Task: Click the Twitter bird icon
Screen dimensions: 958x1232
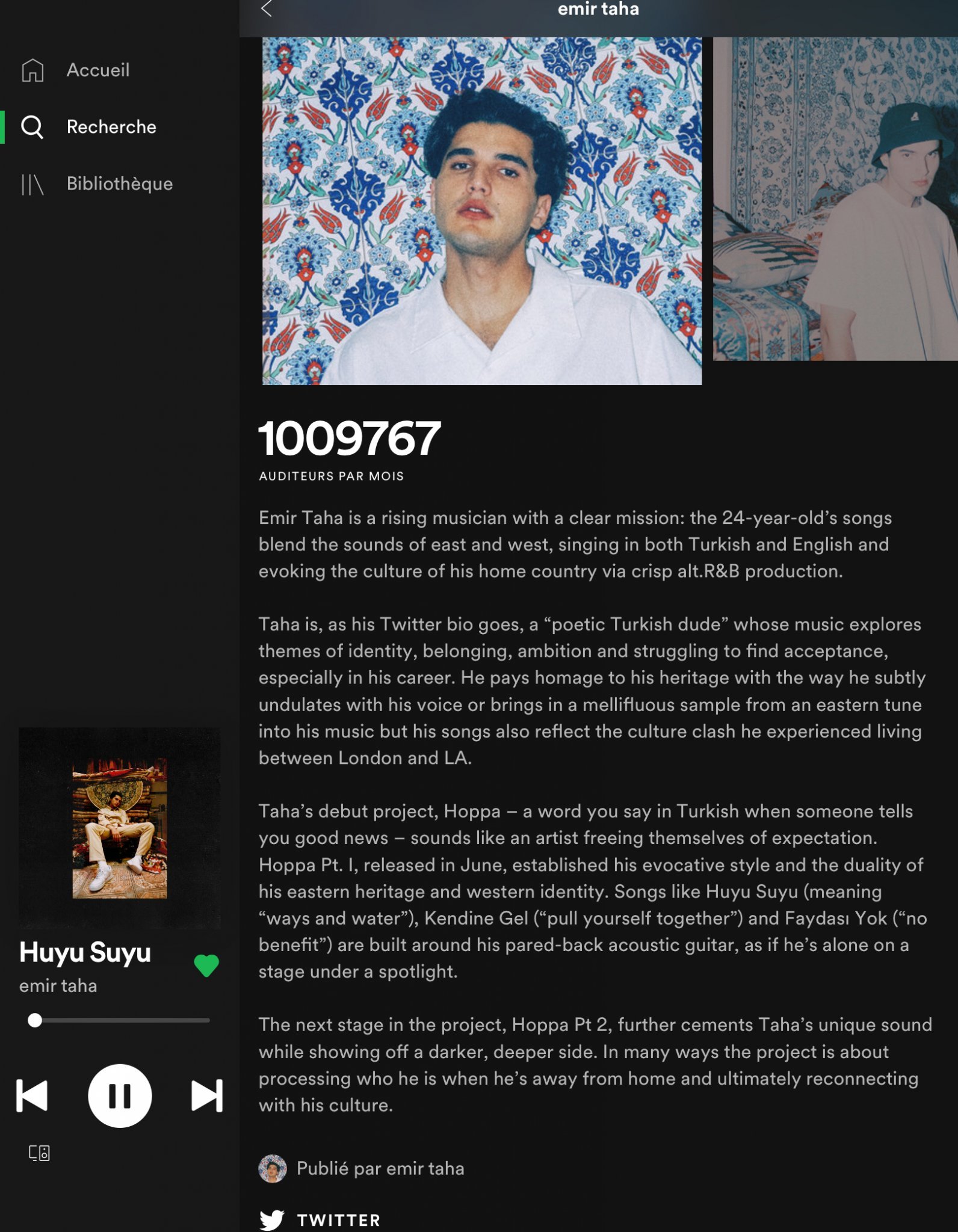Action: coord(272,1219)
